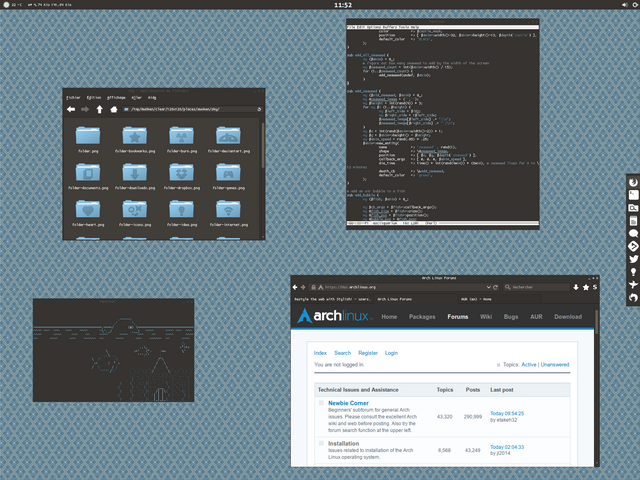Open the Packages link in Arch navbar
Viewport: 640px width, 480px height.
point(422,317)
